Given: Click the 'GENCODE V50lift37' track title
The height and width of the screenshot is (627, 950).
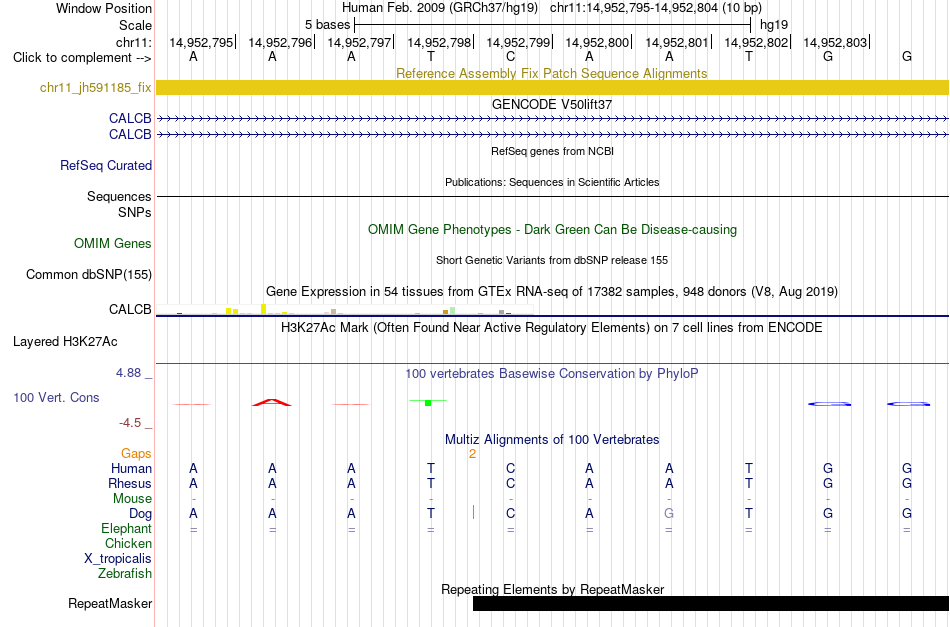Looking at the screenshot, I should [x=551, y=104].
